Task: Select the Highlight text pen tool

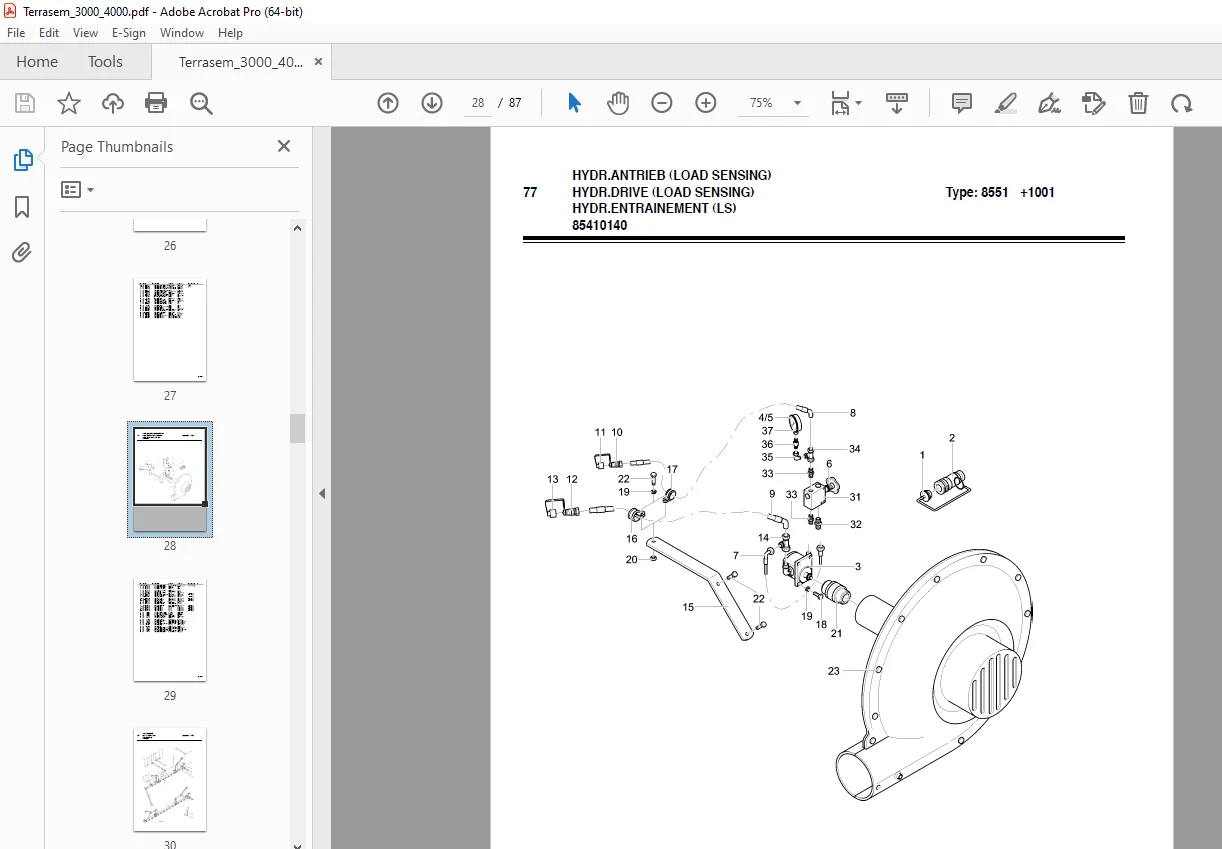Action: point(1006,103)
